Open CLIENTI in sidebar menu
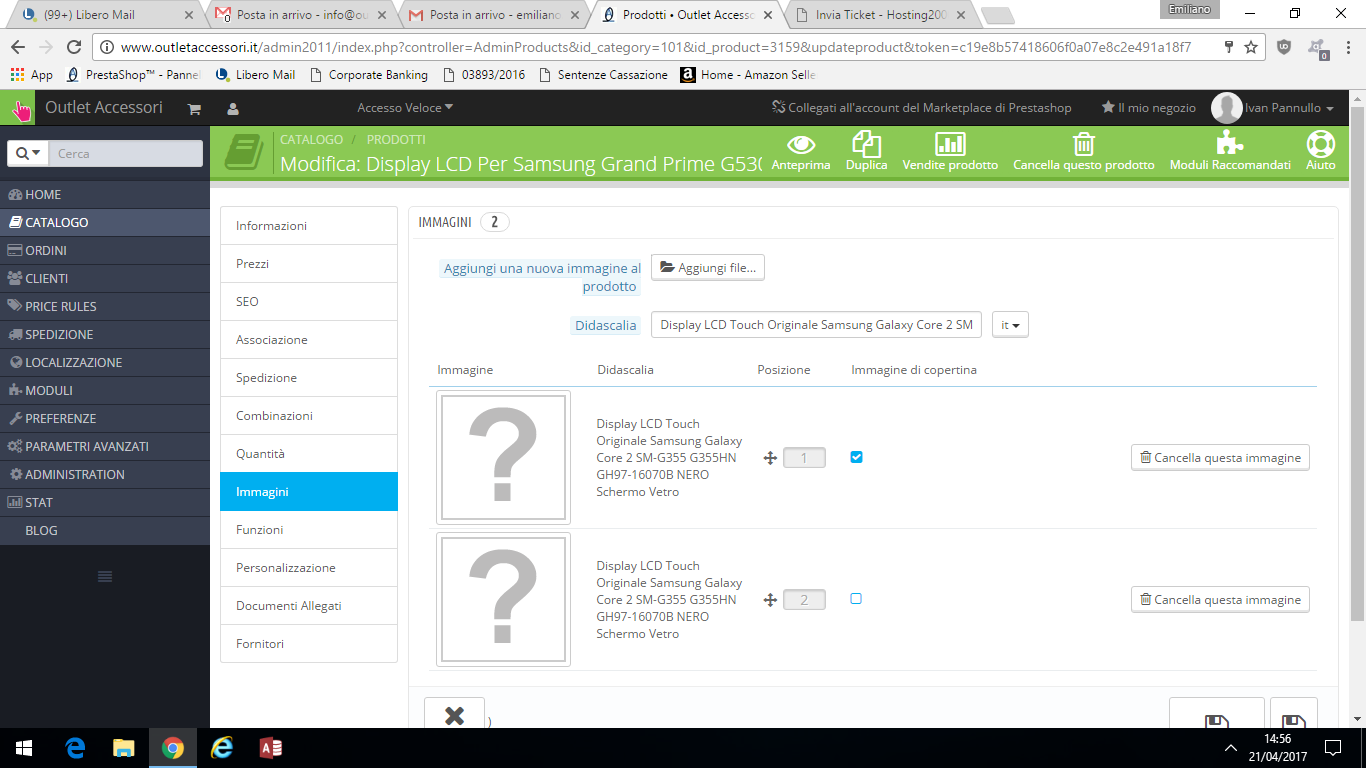 click(x=105, y=278)
